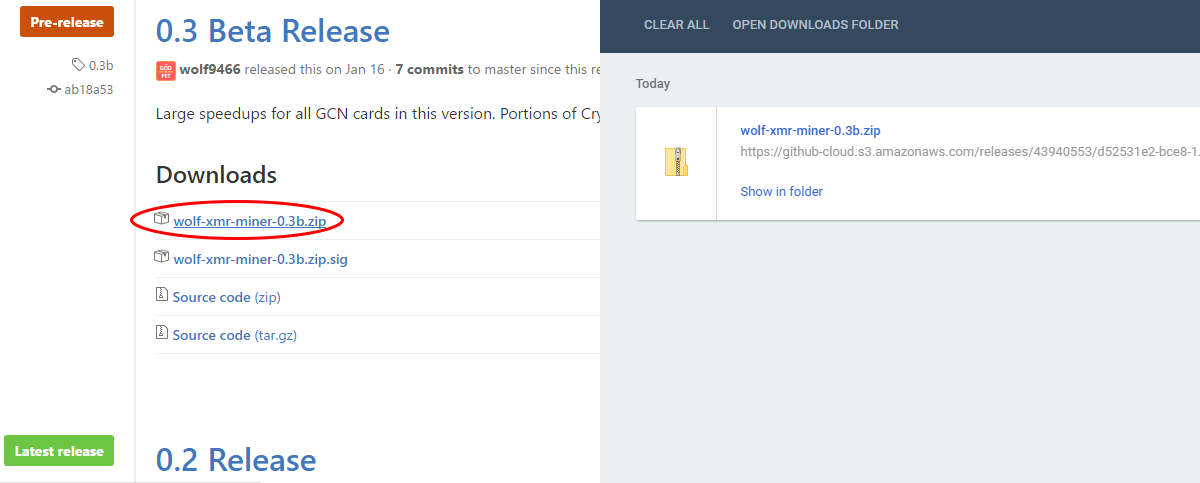Download wolf-xmr-miner-0.3b.zip from release list
The image size is (1200, 483).
(250, 221)
